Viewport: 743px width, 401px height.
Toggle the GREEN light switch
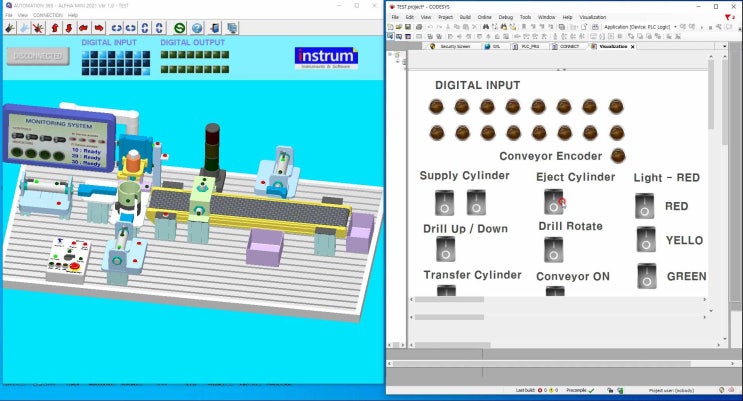point(647,276)
